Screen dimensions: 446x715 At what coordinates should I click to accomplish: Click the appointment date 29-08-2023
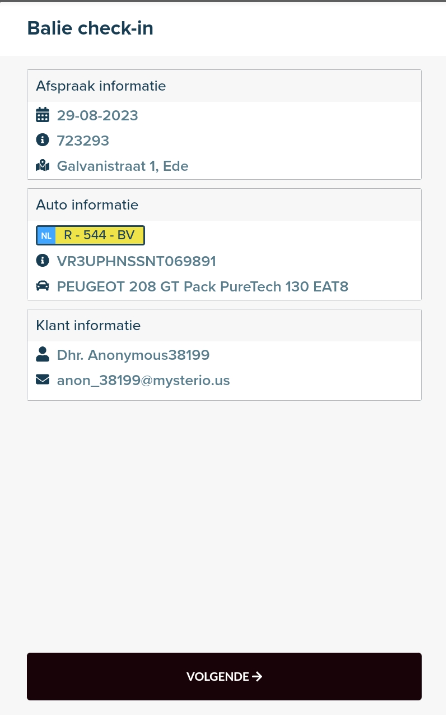97,115
